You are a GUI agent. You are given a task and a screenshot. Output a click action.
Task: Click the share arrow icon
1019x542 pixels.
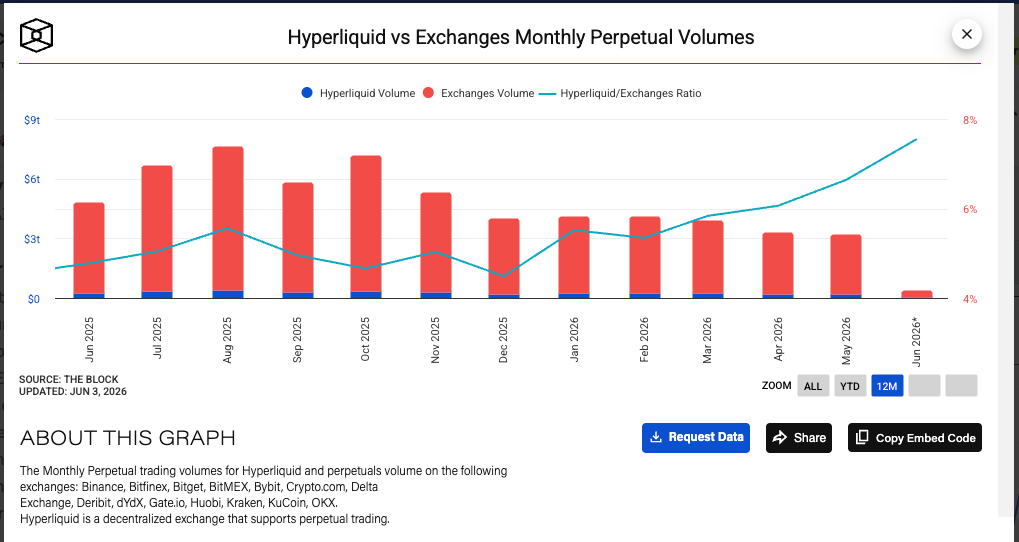tap(779, 437)
